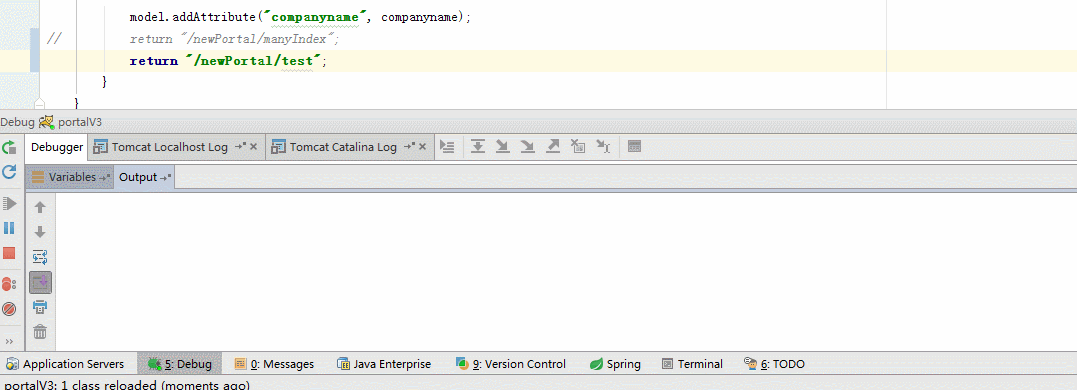Image resolution: width=1077 pixels, height=390 pixels.
Task: Click the Update application refresh icon
Action: pyautogui.click(x=9, y=172)
